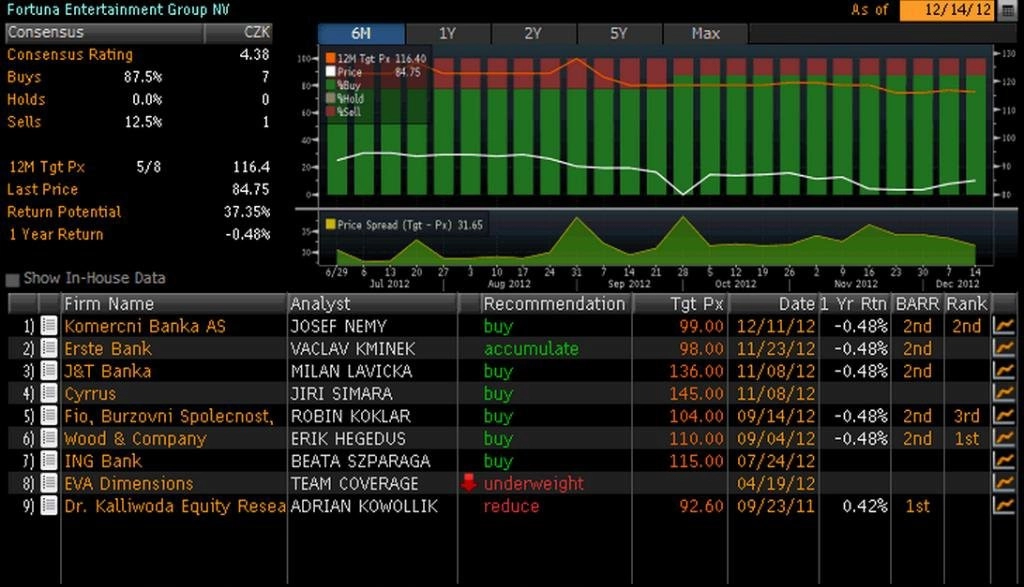Sort by Rank column header
The height and width of the screenshot is (587, 1024).
967,304
